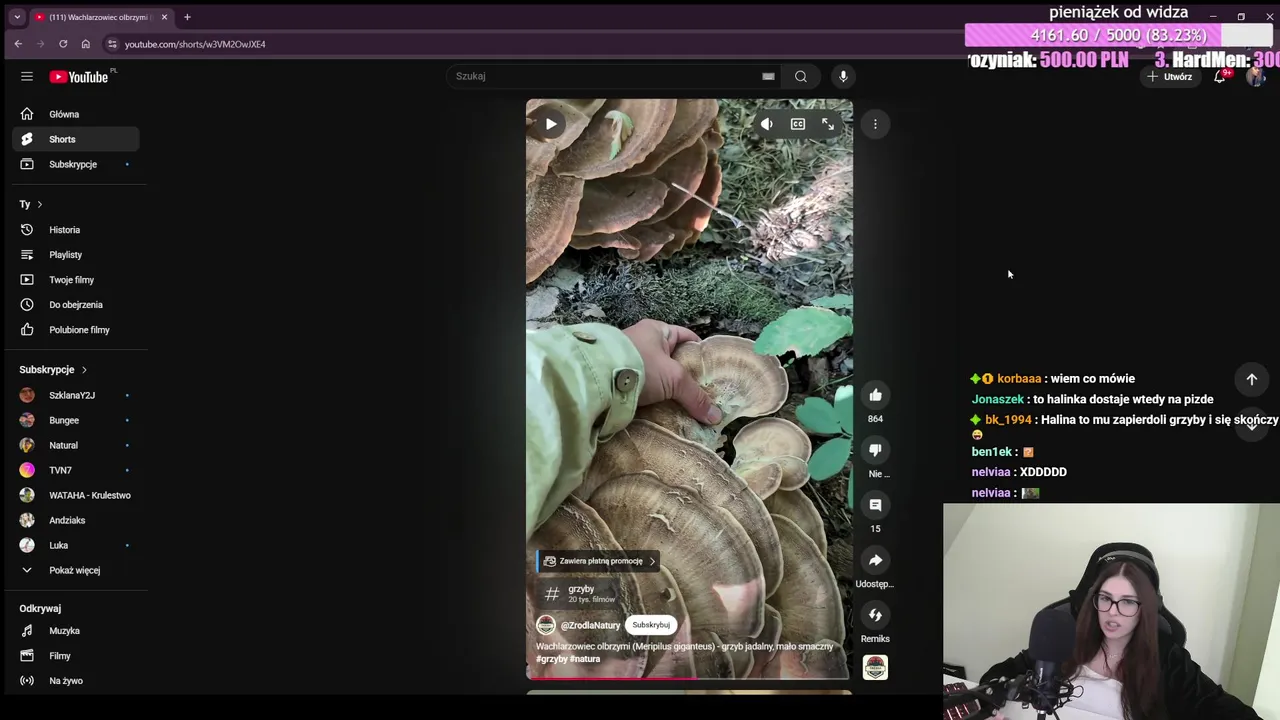1280x720 pixels.
Task: Click korbaaa username in chat overlay
Action: [x=1019, y=379]
